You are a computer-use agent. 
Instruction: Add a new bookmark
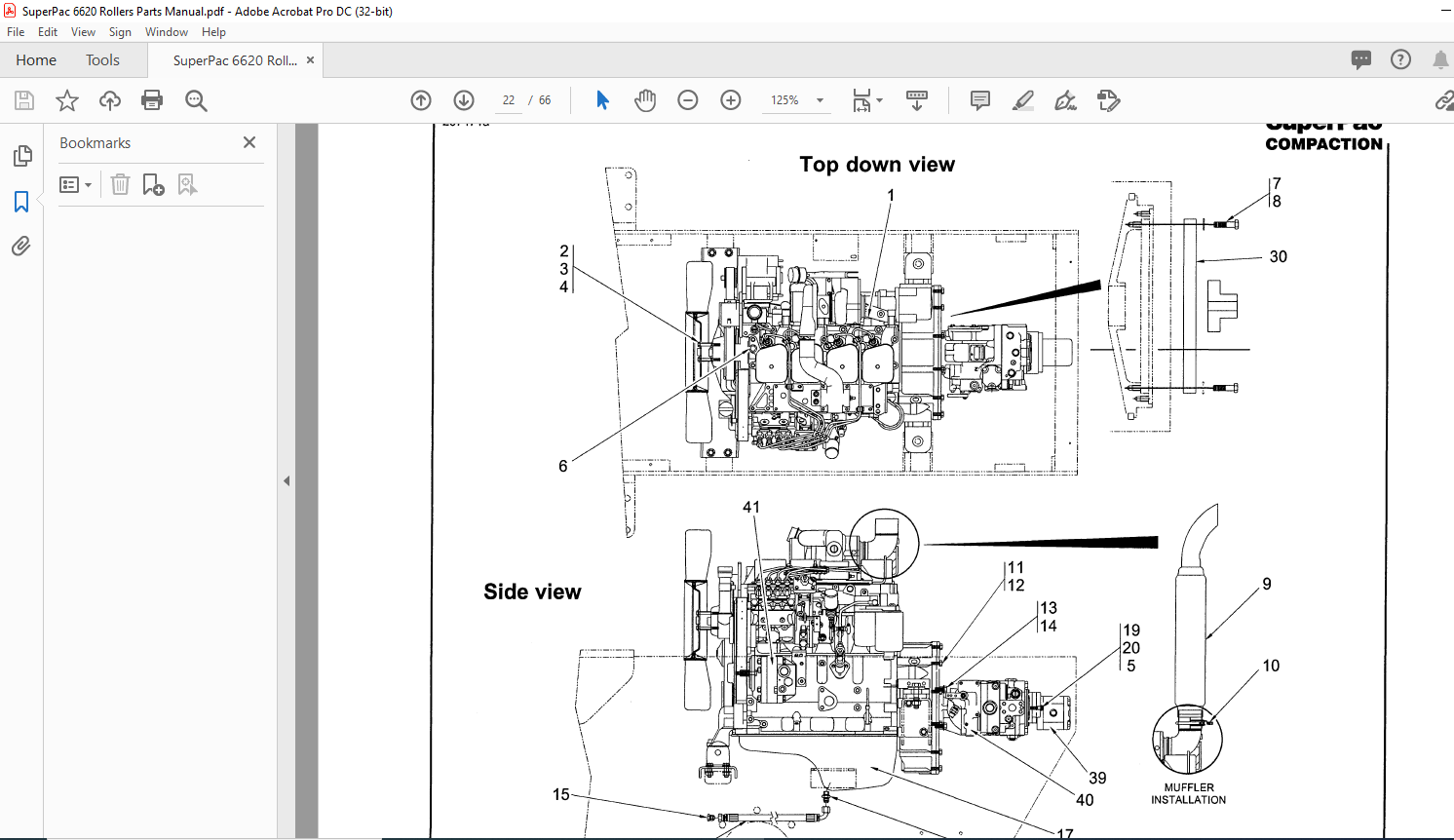click(x=153, y=184)
